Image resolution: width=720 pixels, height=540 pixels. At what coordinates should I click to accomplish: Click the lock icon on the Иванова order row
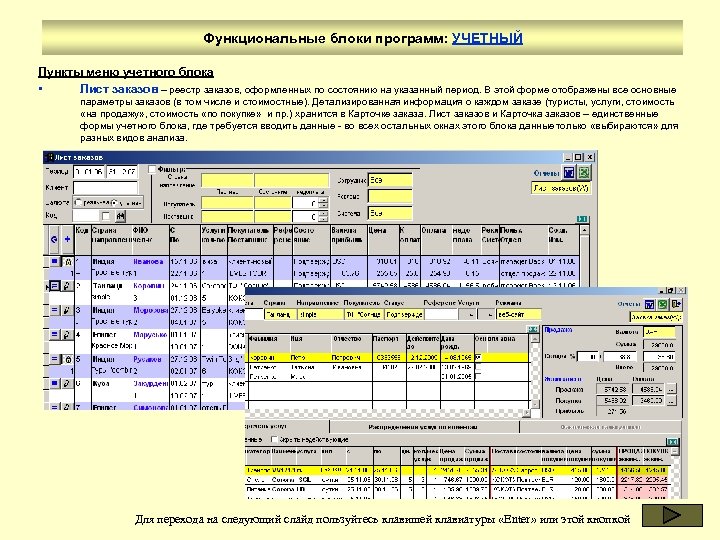[67, 261]
